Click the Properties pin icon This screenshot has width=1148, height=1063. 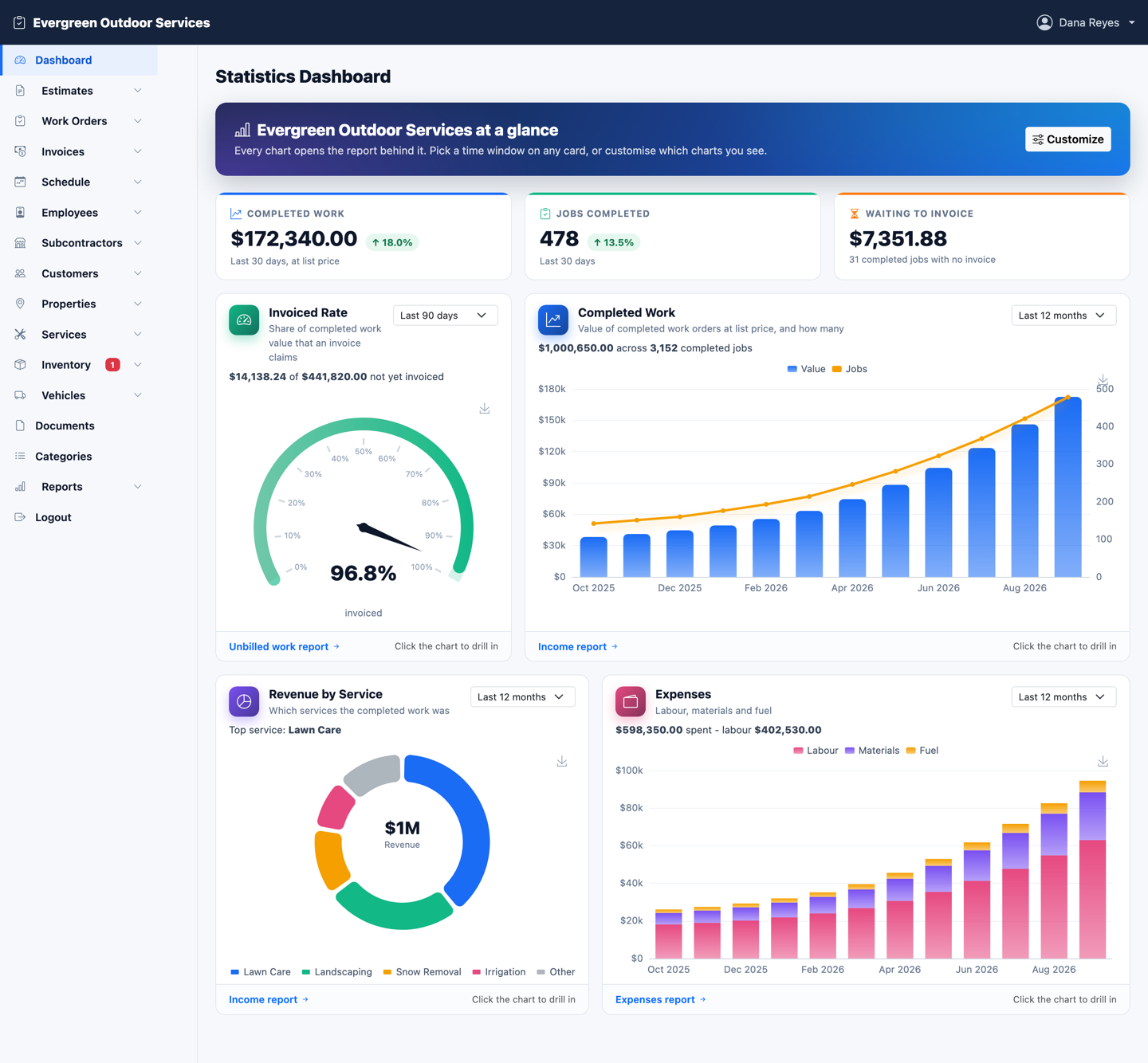click(20, 304)
